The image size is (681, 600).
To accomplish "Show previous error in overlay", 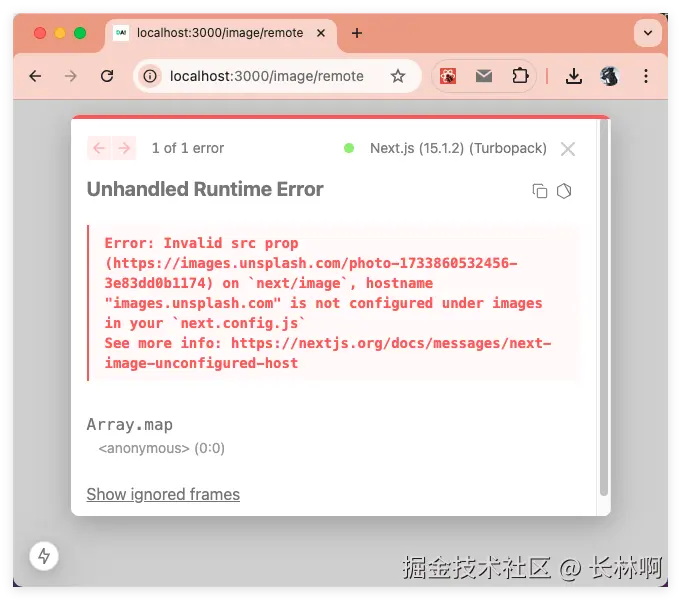I will pyautogui.click(x=99, y=148).
